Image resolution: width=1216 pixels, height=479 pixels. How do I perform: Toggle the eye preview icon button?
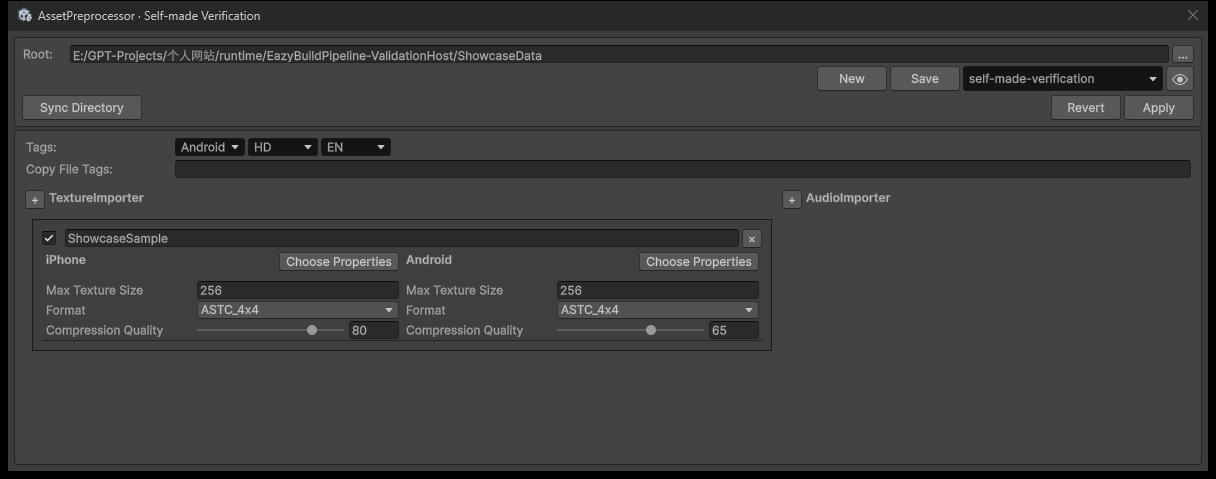click(x=1180, y=79)
